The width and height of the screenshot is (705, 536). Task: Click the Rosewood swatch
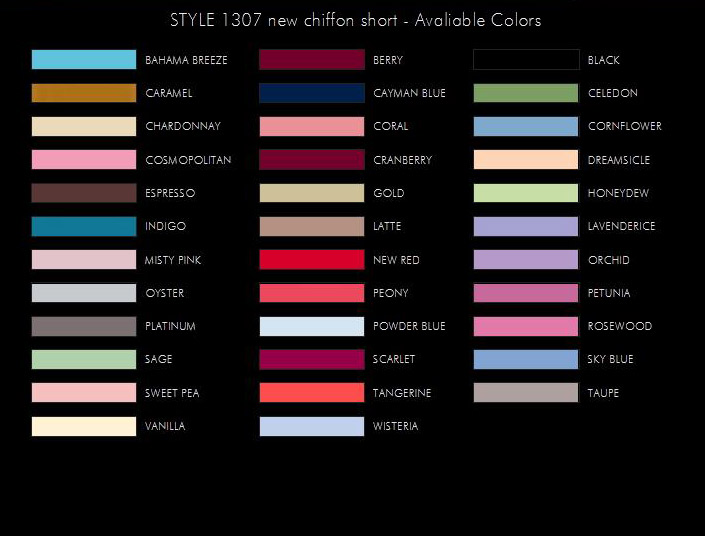(x=526, y=326)
